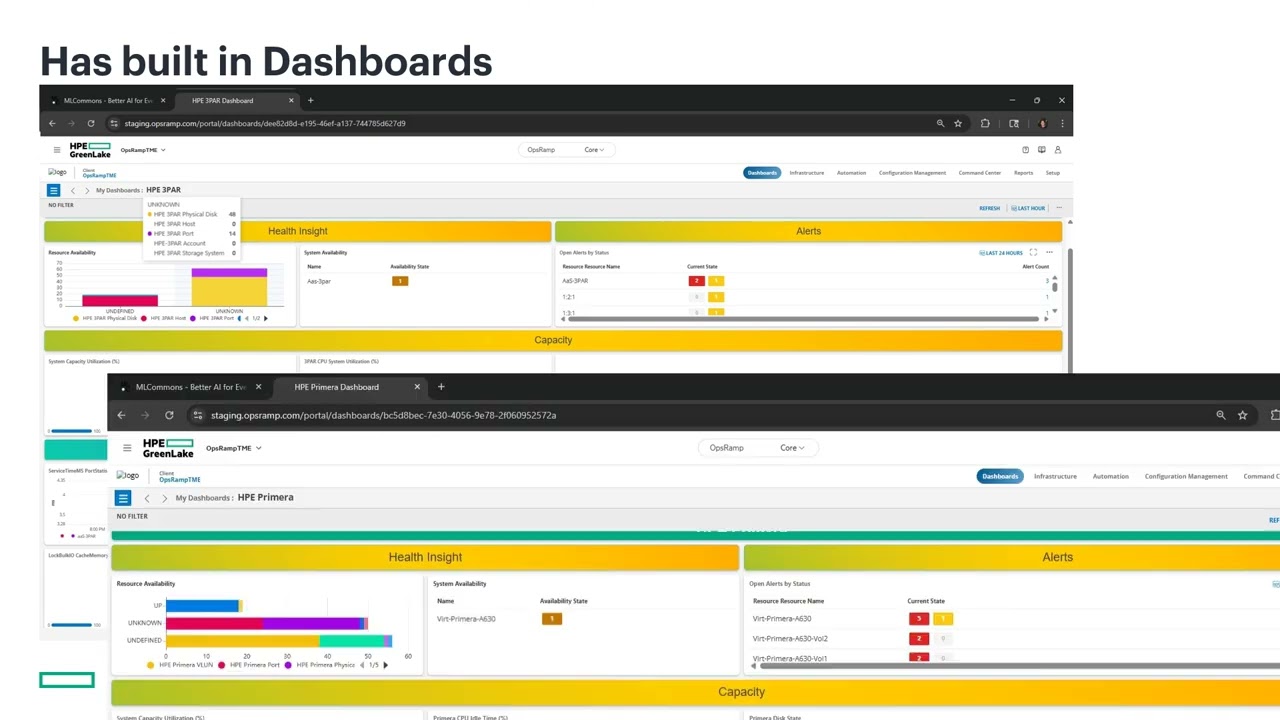Close HPE 3PAR Dashboard browser tab

291,100
